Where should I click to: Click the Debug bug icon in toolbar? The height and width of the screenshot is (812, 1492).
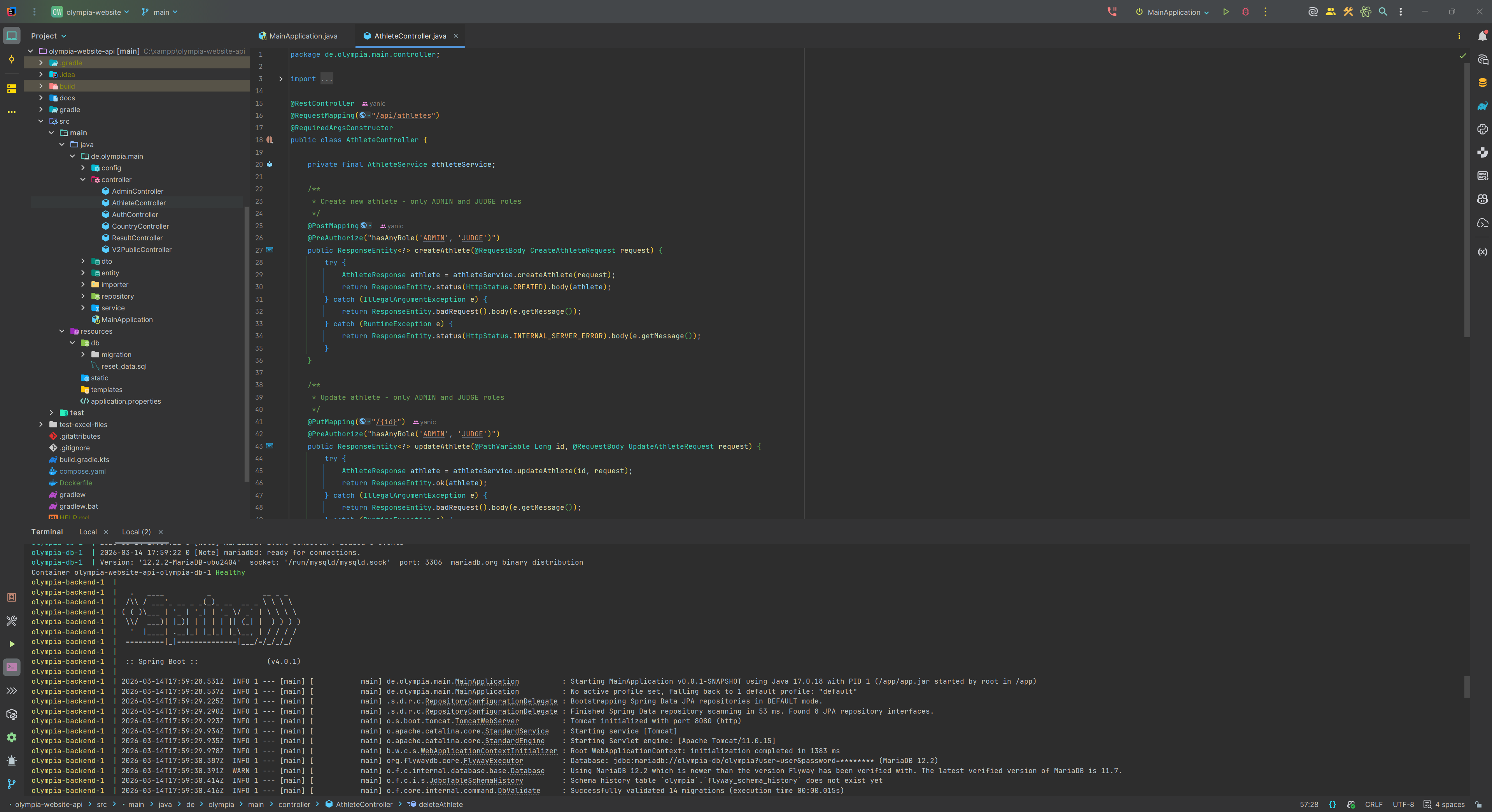[x=1245, y=12]
